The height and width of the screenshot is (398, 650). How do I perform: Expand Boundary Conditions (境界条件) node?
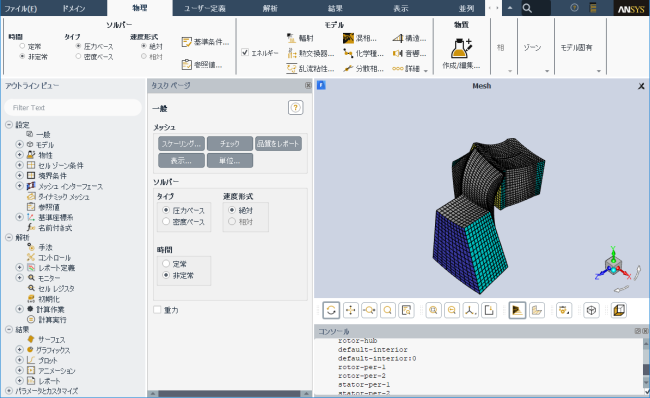[x=19, y=175]
